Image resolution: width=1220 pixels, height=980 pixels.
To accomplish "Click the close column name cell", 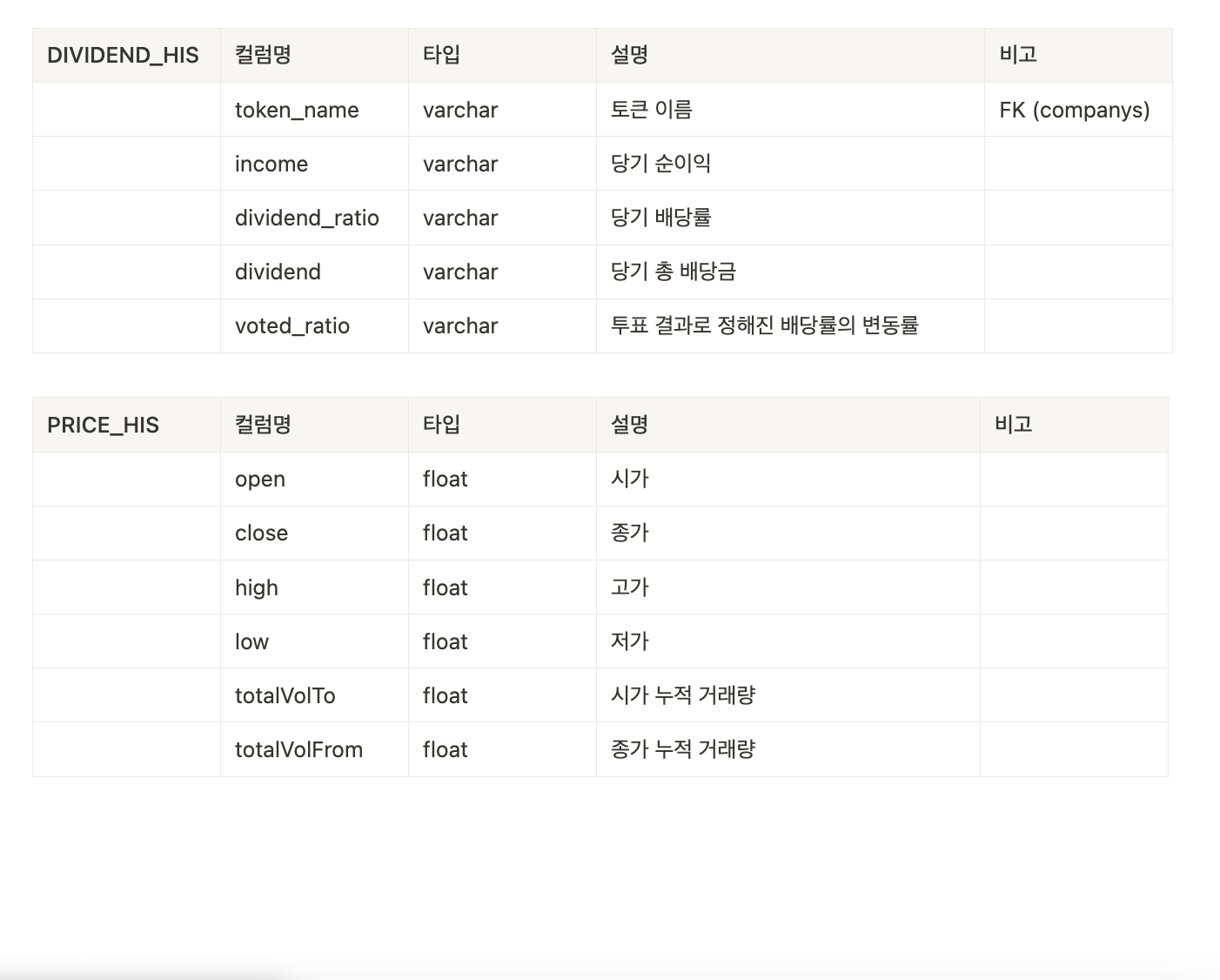I will 314,533.
